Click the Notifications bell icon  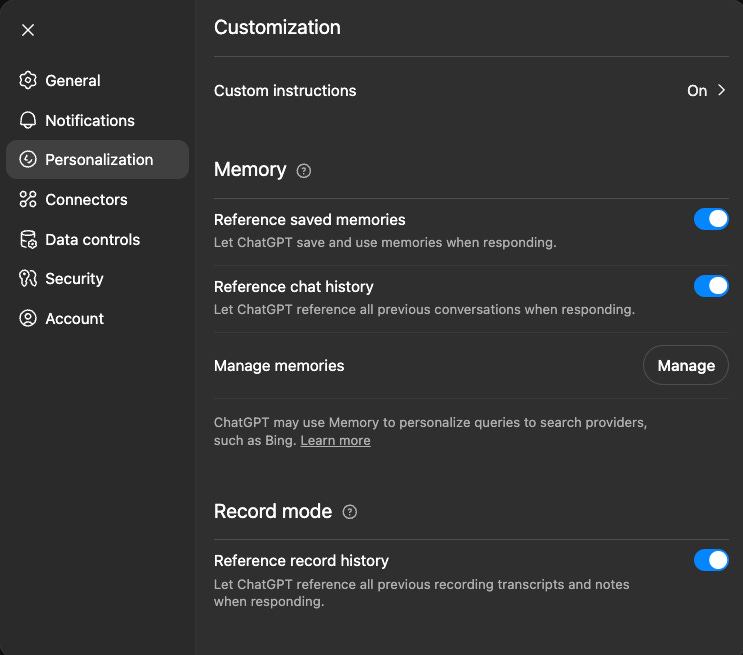pyautogui.click(x=28, y=120)
